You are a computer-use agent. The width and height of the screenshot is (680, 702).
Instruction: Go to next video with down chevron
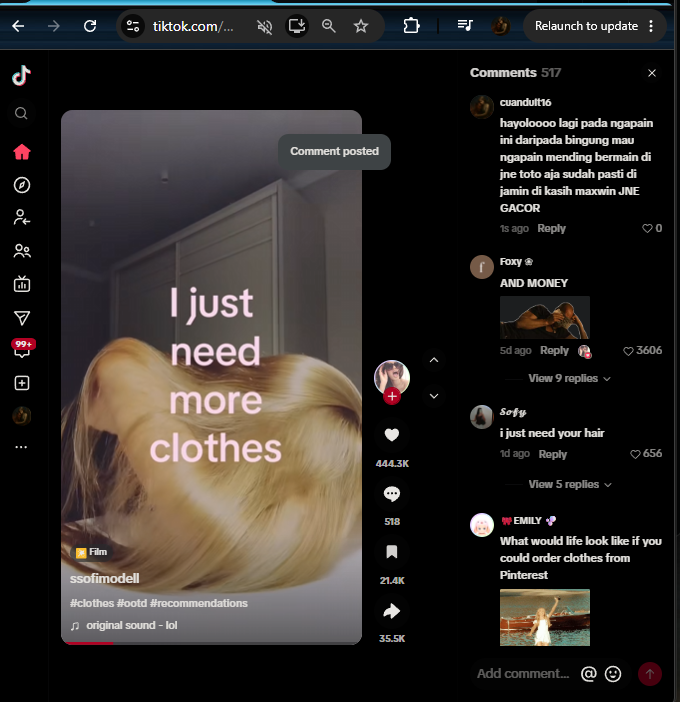(x=434, y=396)
